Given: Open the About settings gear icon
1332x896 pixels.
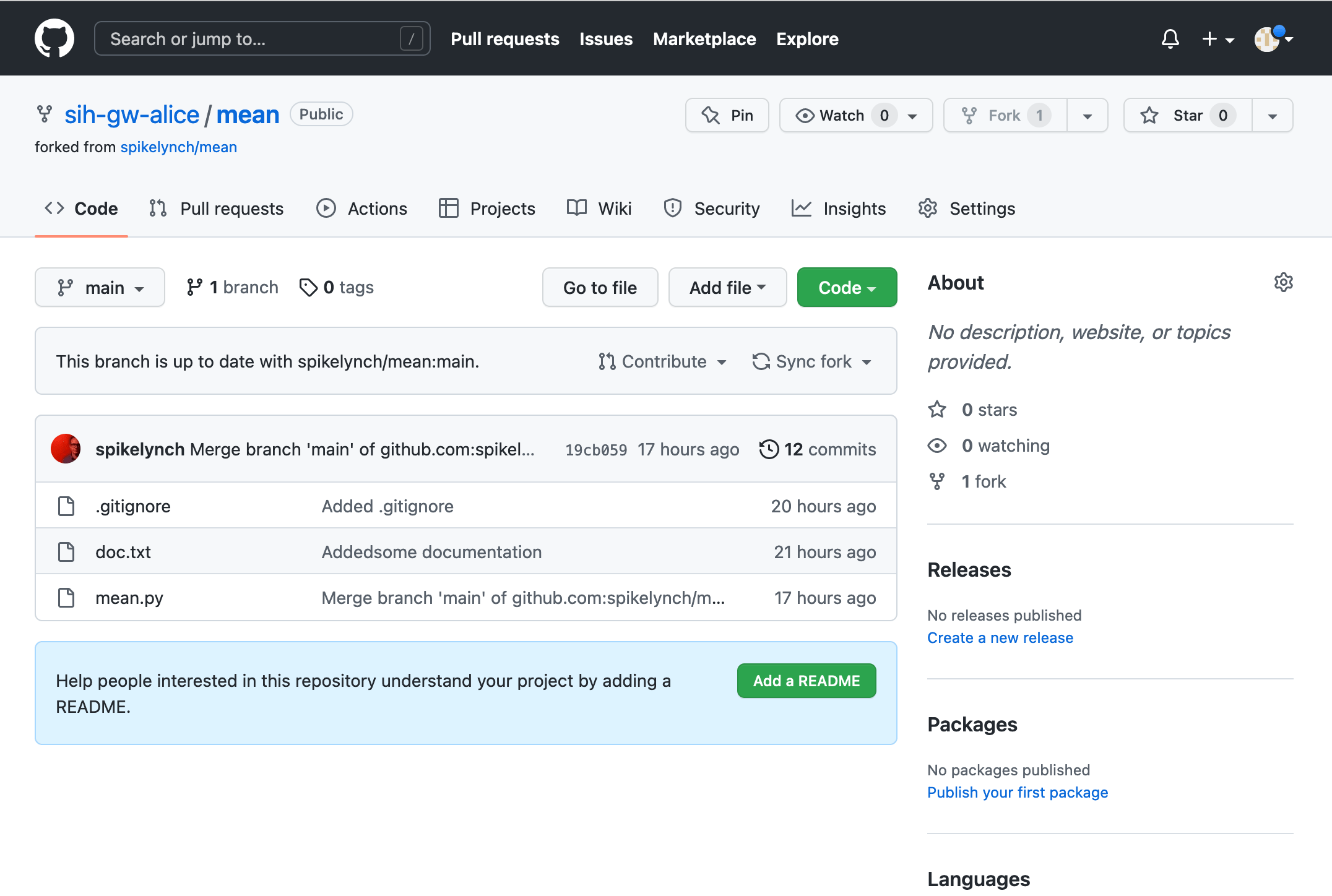Looking at the screenshot, I should pyautogui.click(x=1283, y=282).
